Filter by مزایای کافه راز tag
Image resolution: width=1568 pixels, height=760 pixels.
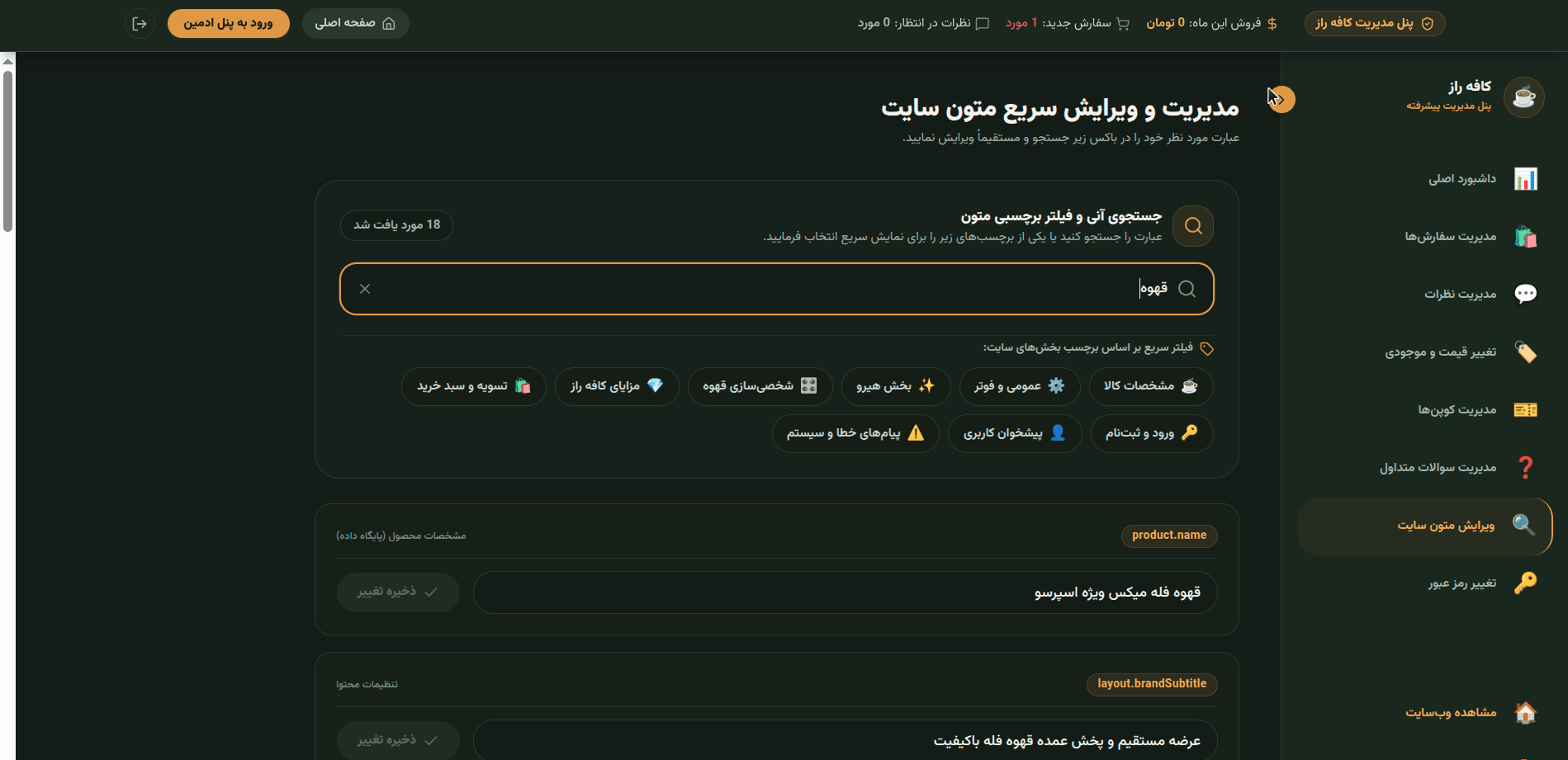tap(618, 386)
